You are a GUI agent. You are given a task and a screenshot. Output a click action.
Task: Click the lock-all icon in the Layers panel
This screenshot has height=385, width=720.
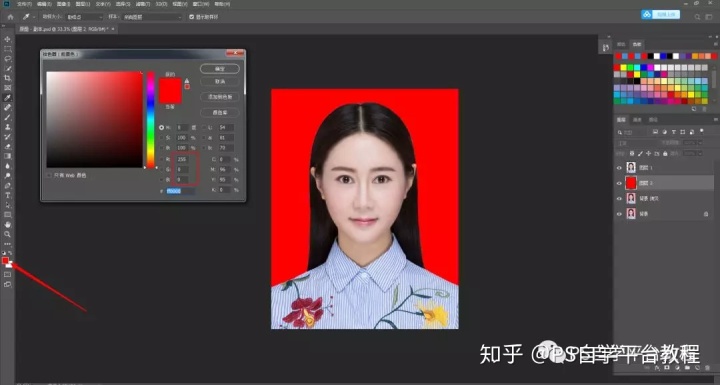click(665, 153)
